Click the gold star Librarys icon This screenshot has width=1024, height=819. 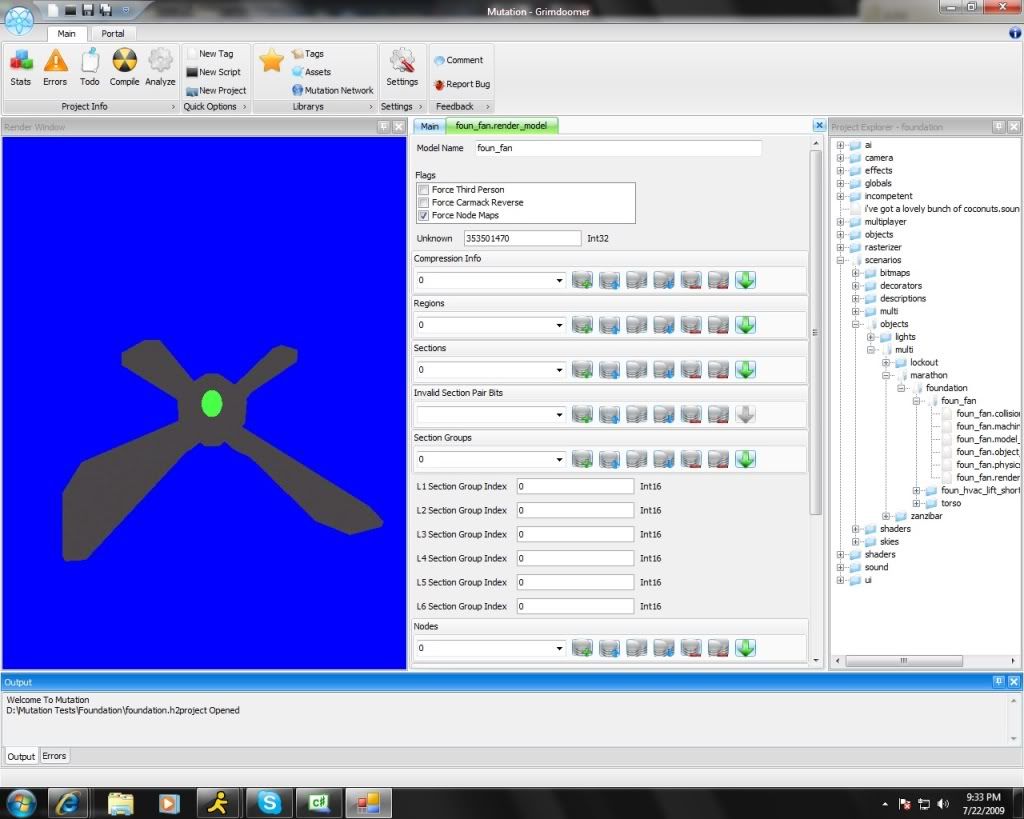click(x=271, y=61)
